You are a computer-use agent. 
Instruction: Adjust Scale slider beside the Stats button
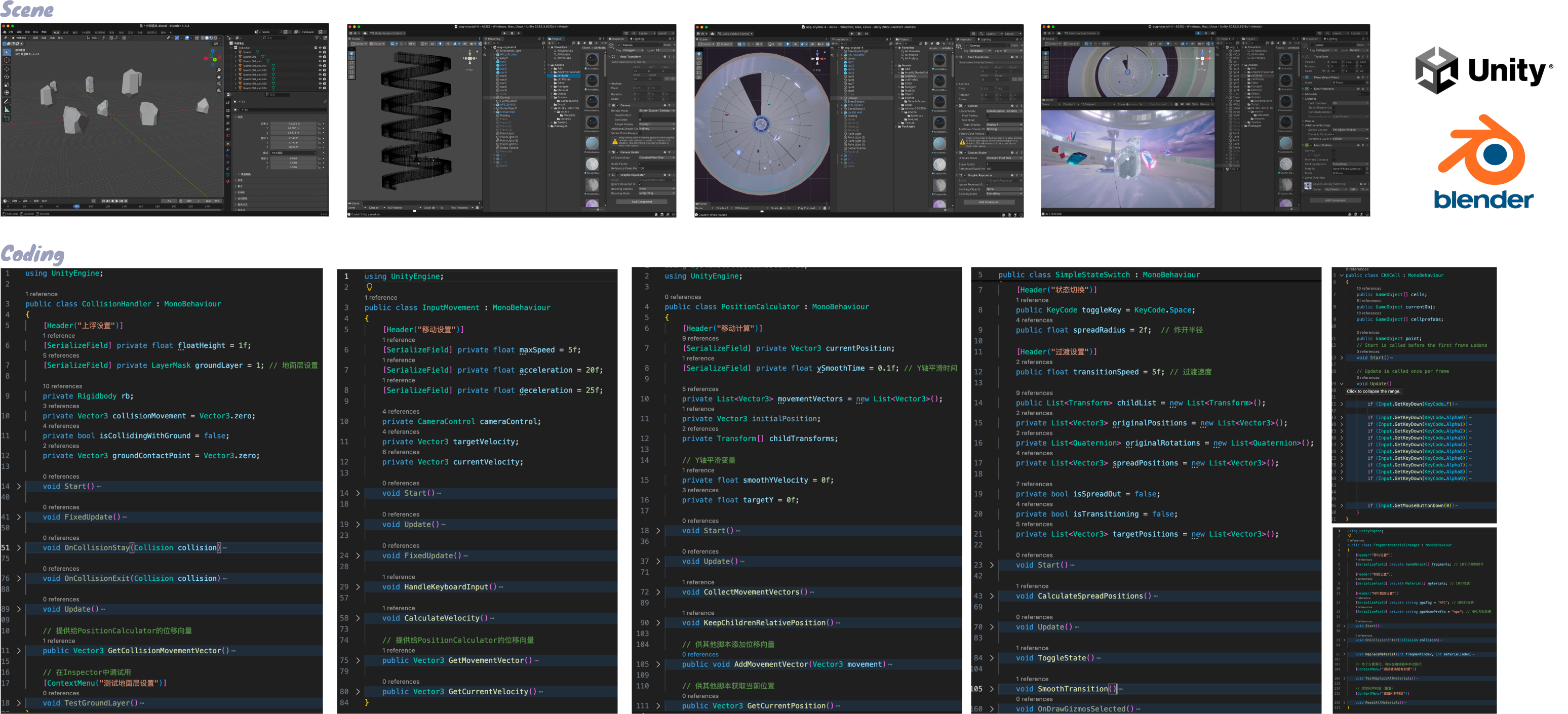[x=1132, y=104]
